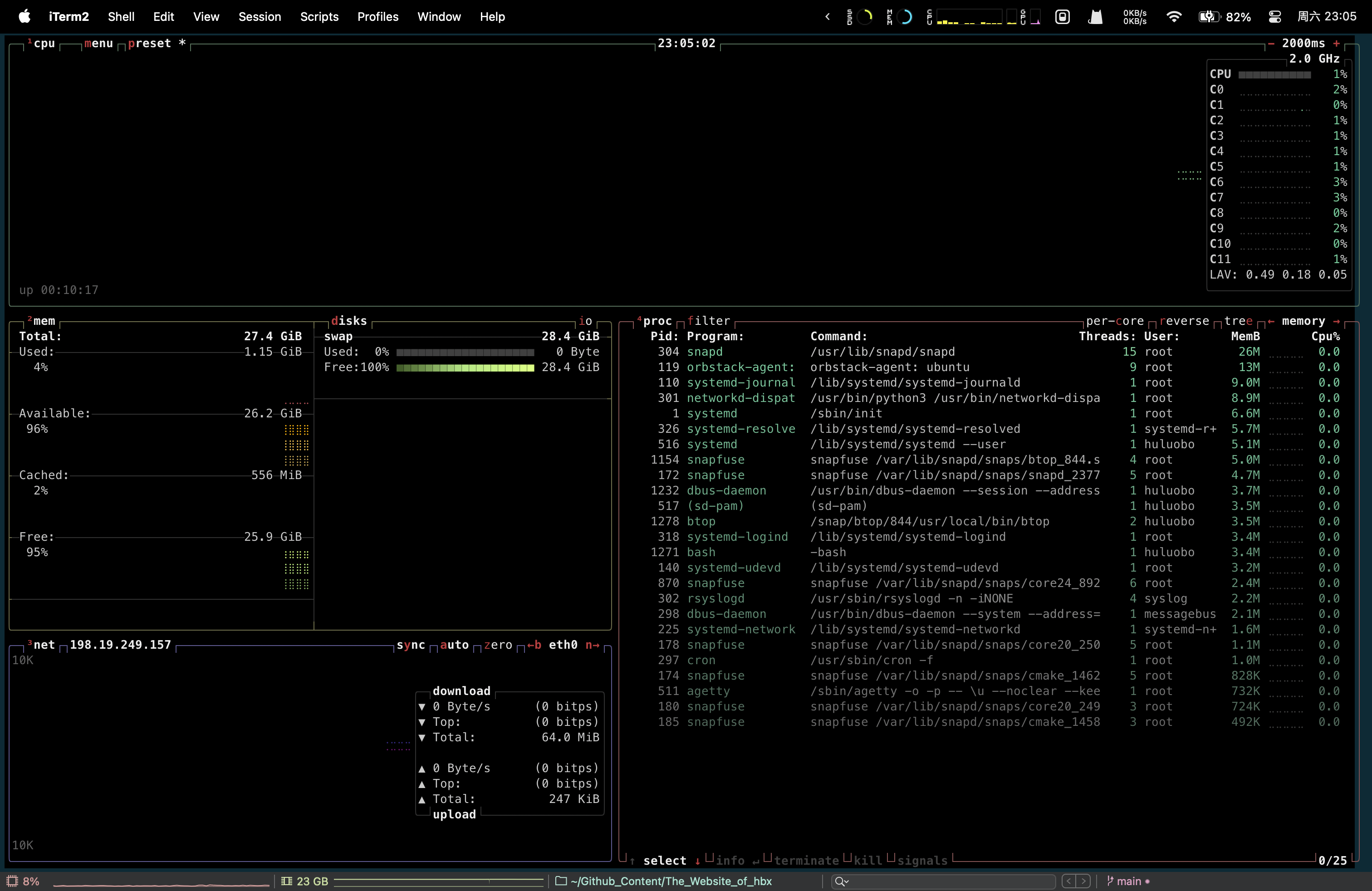Toggle reverse sorting in proc box
The width and height of the screenshot is (1372, 891).
click(x=1184, y=321)
